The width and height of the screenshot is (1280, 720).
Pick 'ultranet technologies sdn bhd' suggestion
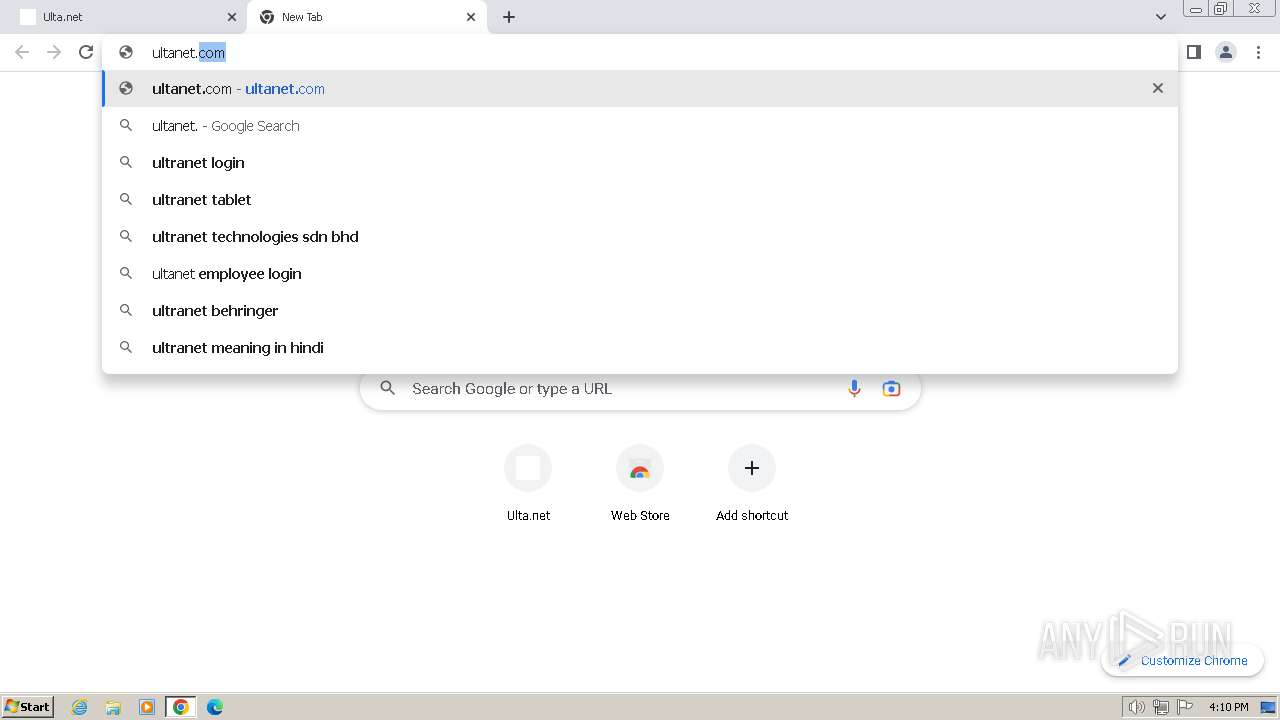[640, 237]
